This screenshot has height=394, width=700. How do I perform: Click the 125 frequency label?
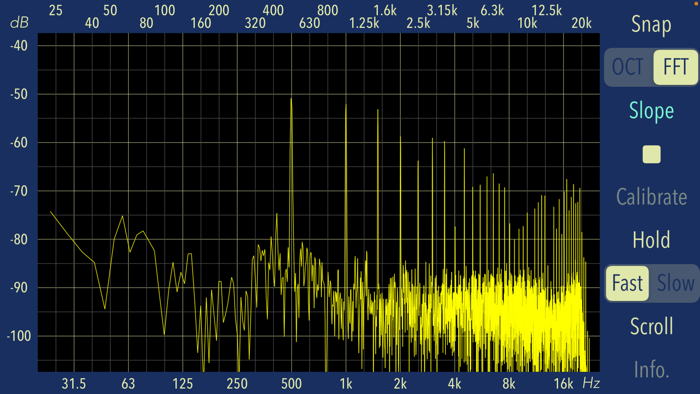(183, 383)
